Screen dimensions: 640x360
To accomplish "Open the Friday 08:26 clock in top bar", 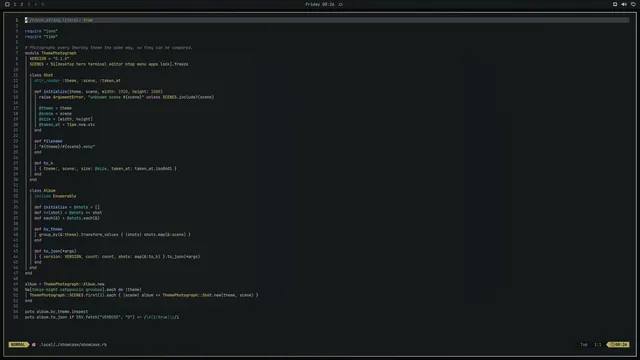I will 320,4.
